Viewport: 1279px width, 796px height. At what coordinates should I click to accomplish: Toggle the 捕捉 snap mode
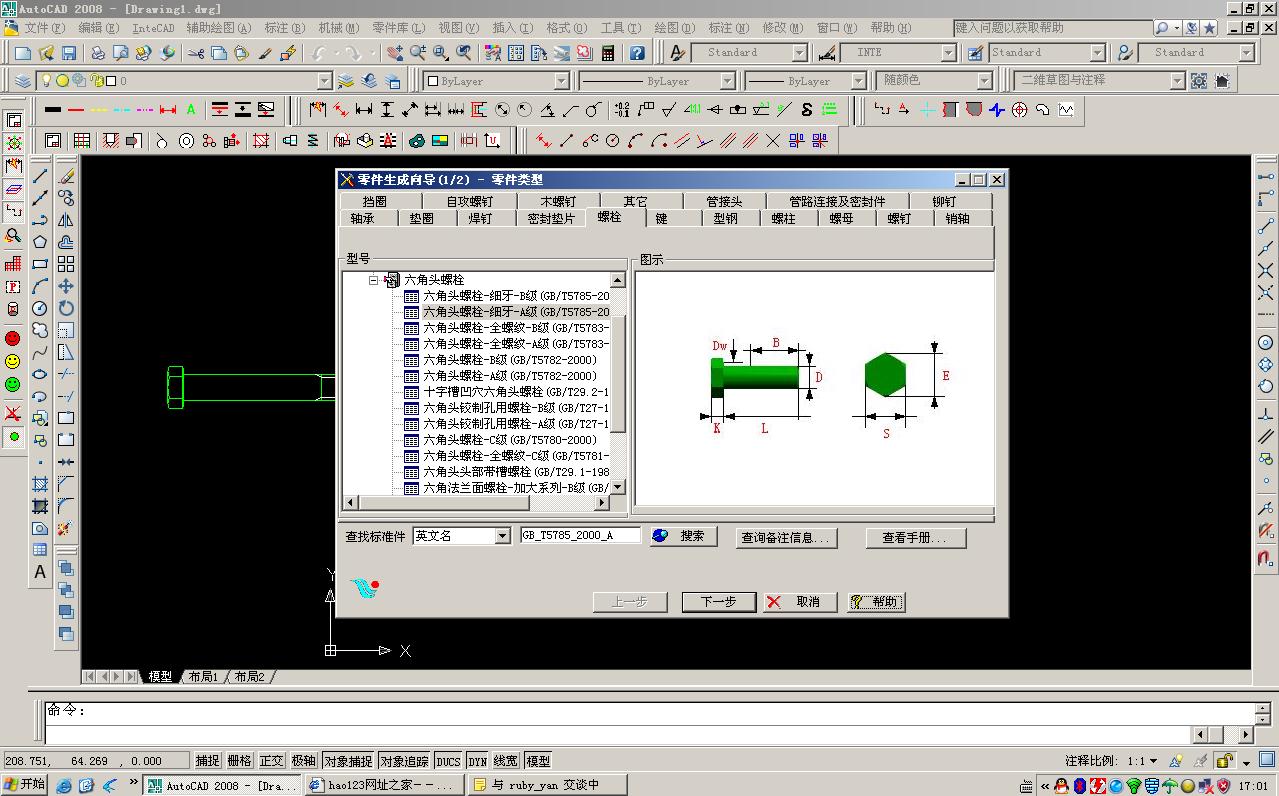click(208, 761)
